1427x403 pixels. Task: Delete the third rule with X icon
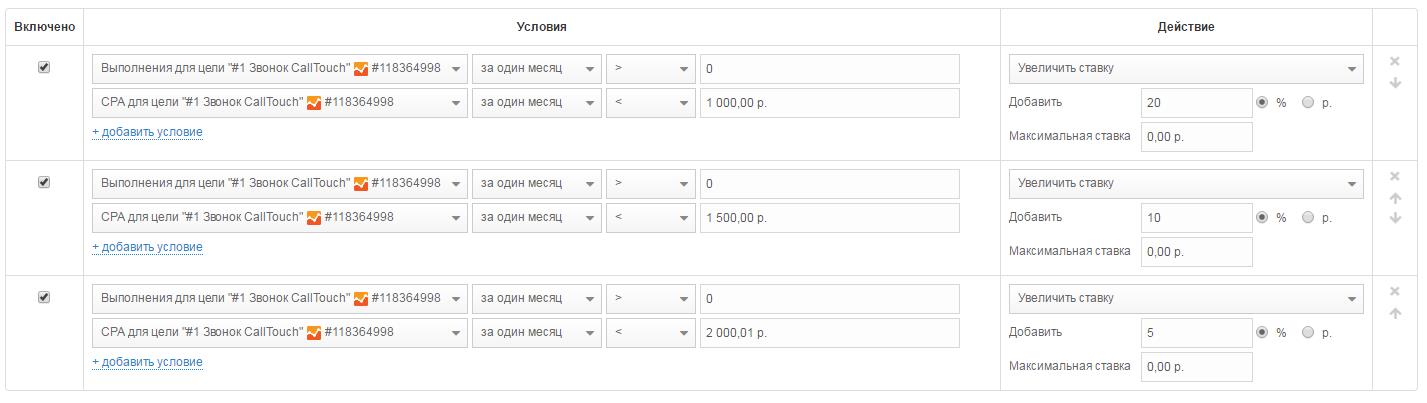1395,291
